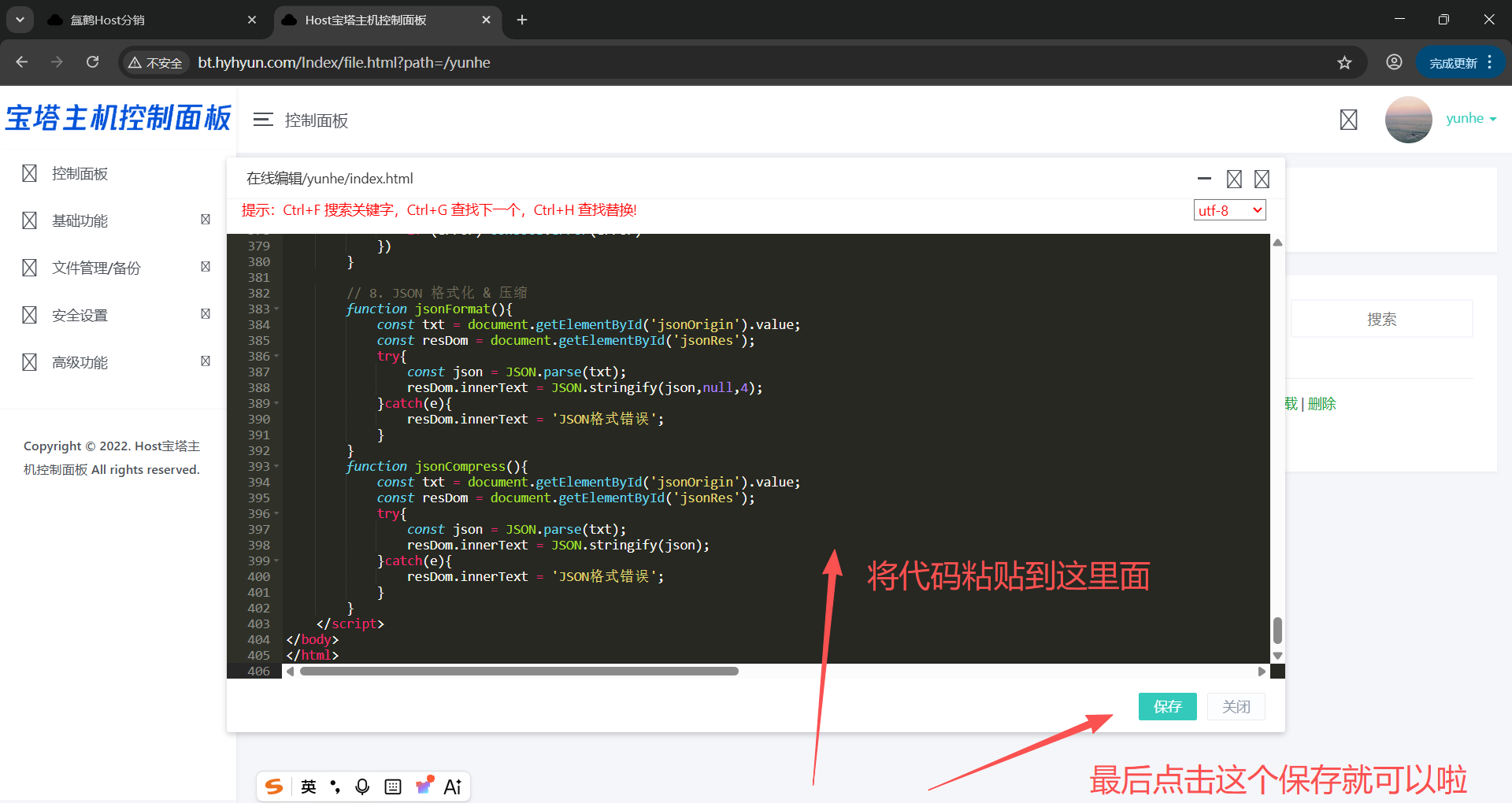
Task: Click the 'function jsonCompress(){' code line
Action: coord(437,467)
